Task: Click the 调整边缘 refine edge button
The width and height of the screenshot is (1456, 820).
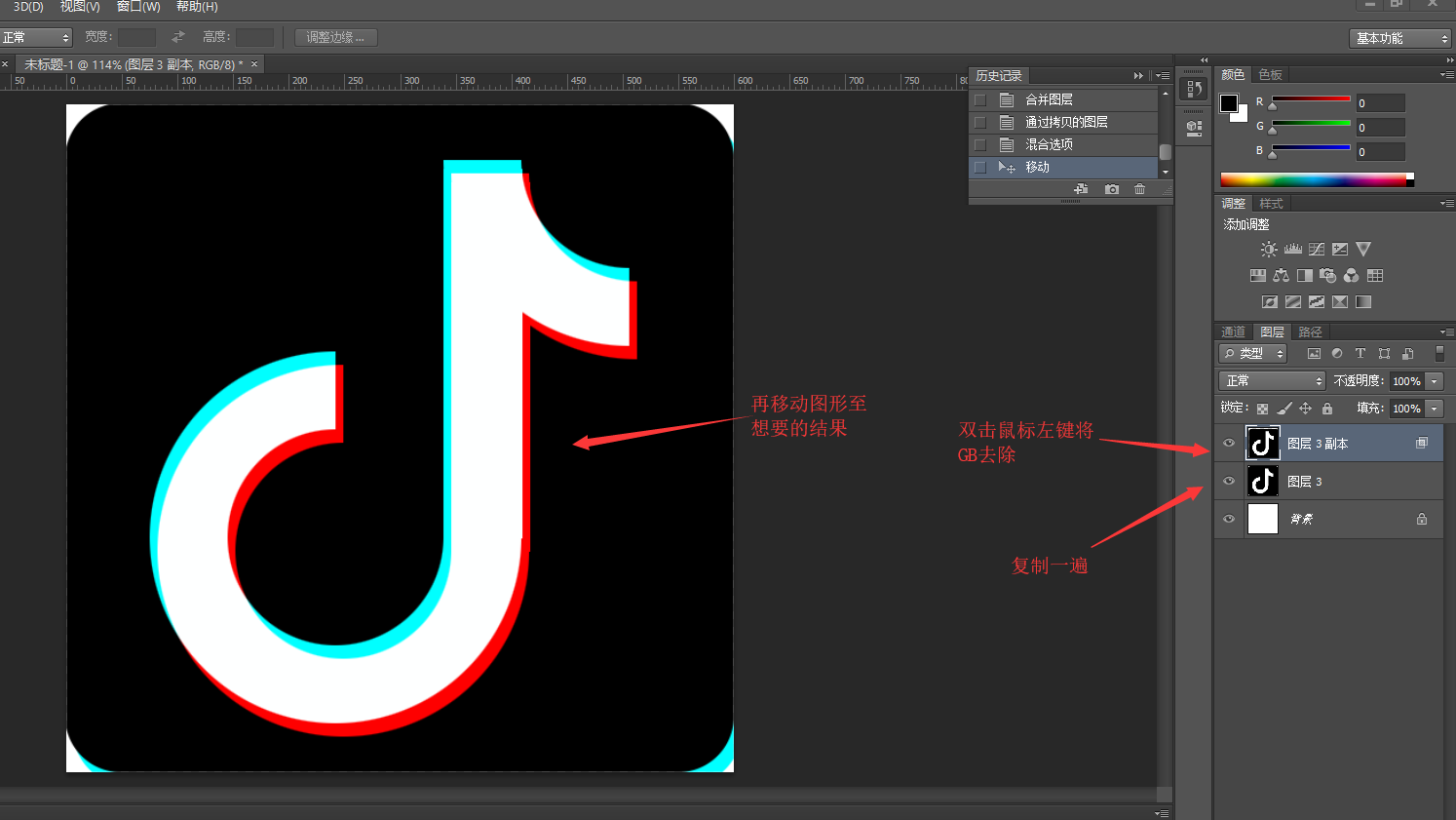Action: 335,37
